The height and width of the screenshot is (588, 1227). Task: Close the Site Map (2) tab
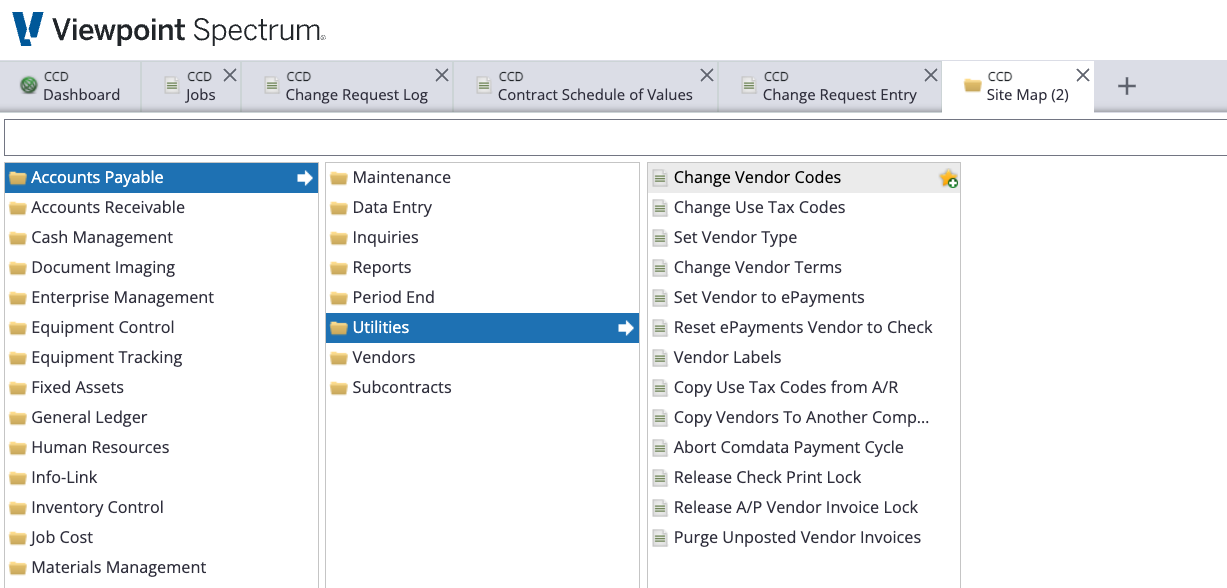tap(1082, 75)
